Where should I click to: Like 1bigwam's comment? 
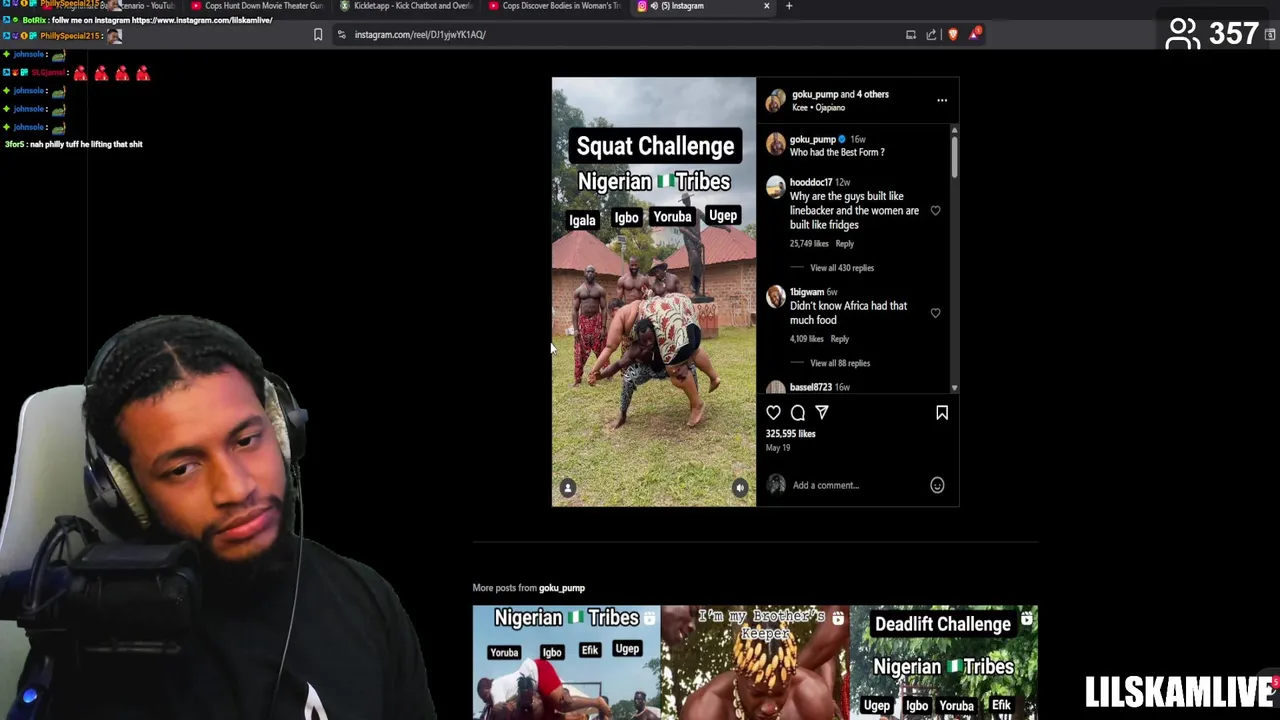tap(936, 313)
